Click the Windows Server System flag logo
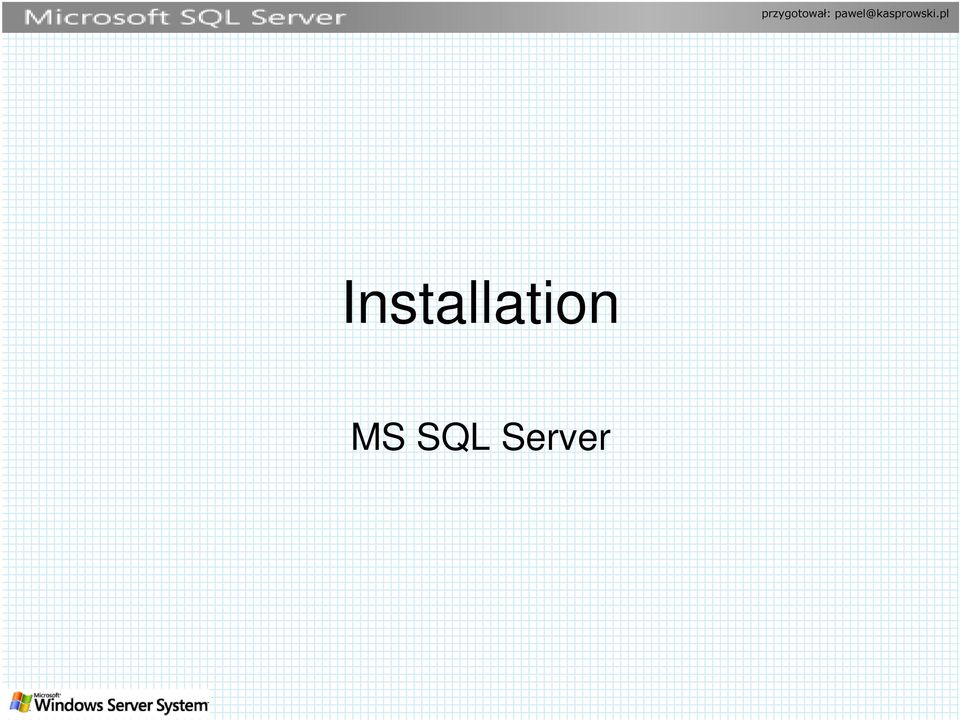 (20, 703)
